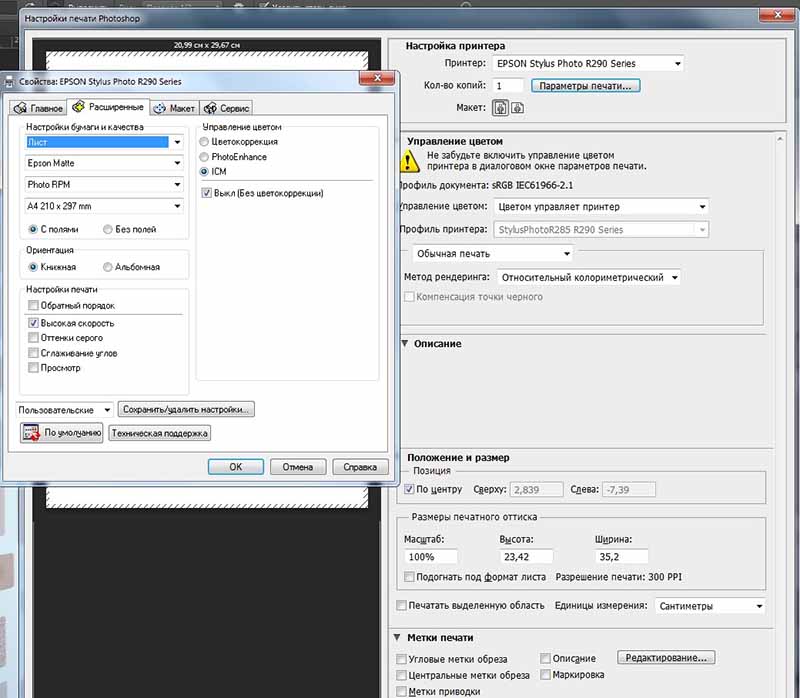Open the Цветом управляет принтер dropdown
Image resolution: width=800 pixels, height=698 pixels.
[x=602, y=207]
